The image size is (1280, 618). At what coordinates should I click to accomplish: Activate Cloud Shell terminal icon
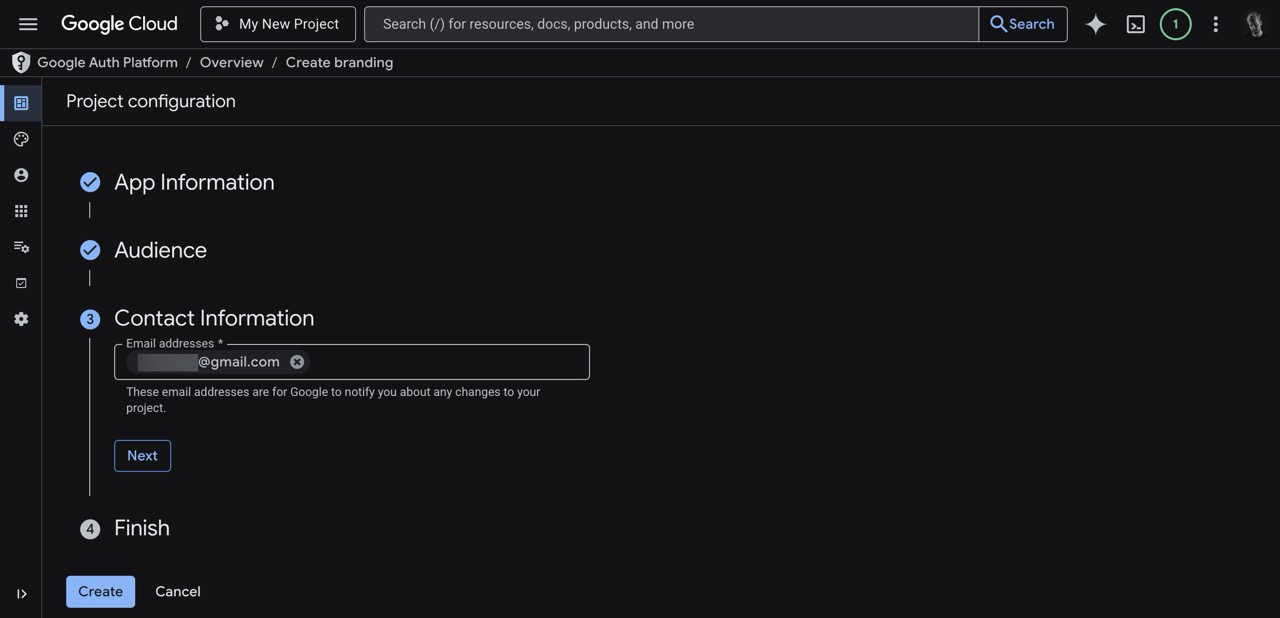click(x=1136, y=24)
